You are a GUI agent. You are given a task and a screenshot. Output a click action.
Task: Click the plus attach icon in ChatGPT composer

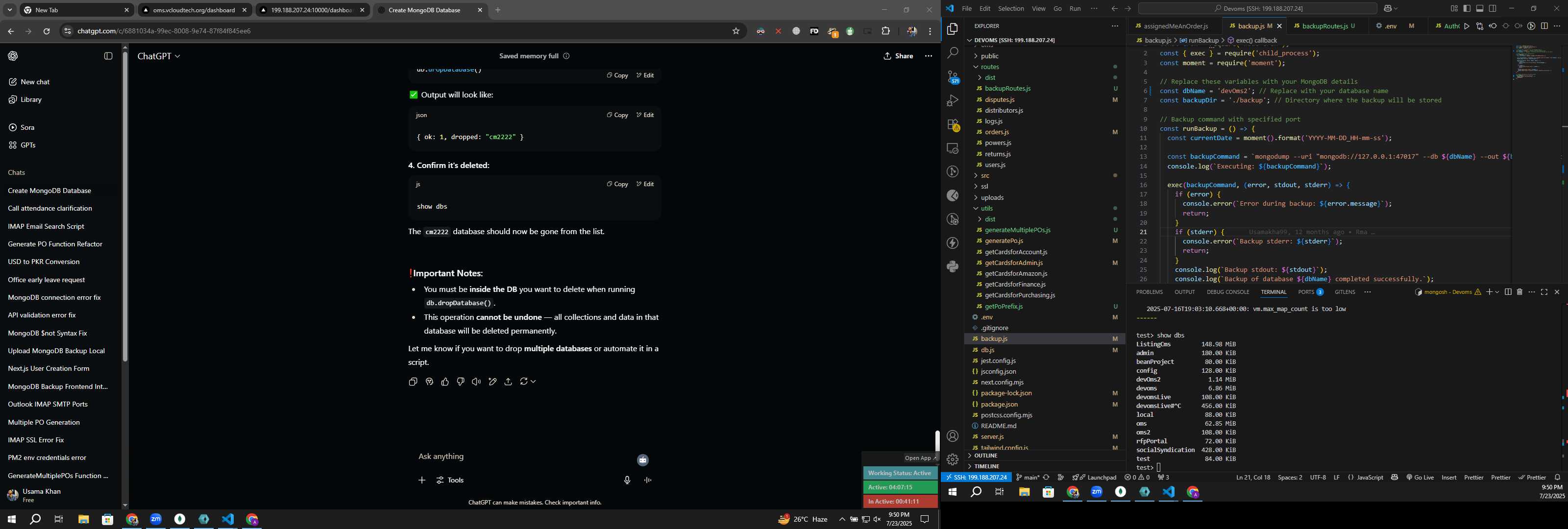coord(422,481)
